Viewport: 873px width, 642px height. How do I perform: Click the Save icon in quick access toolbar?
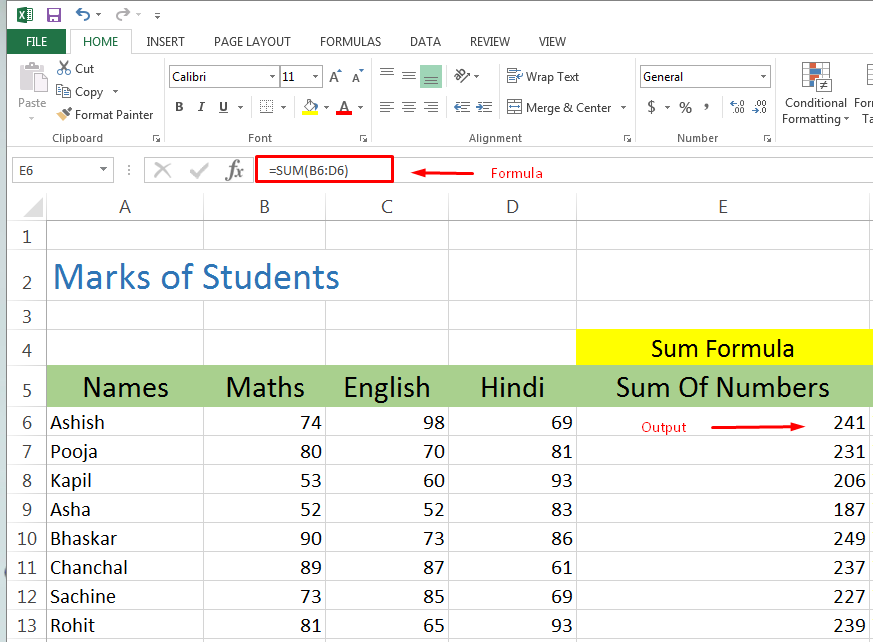point(54,15)
